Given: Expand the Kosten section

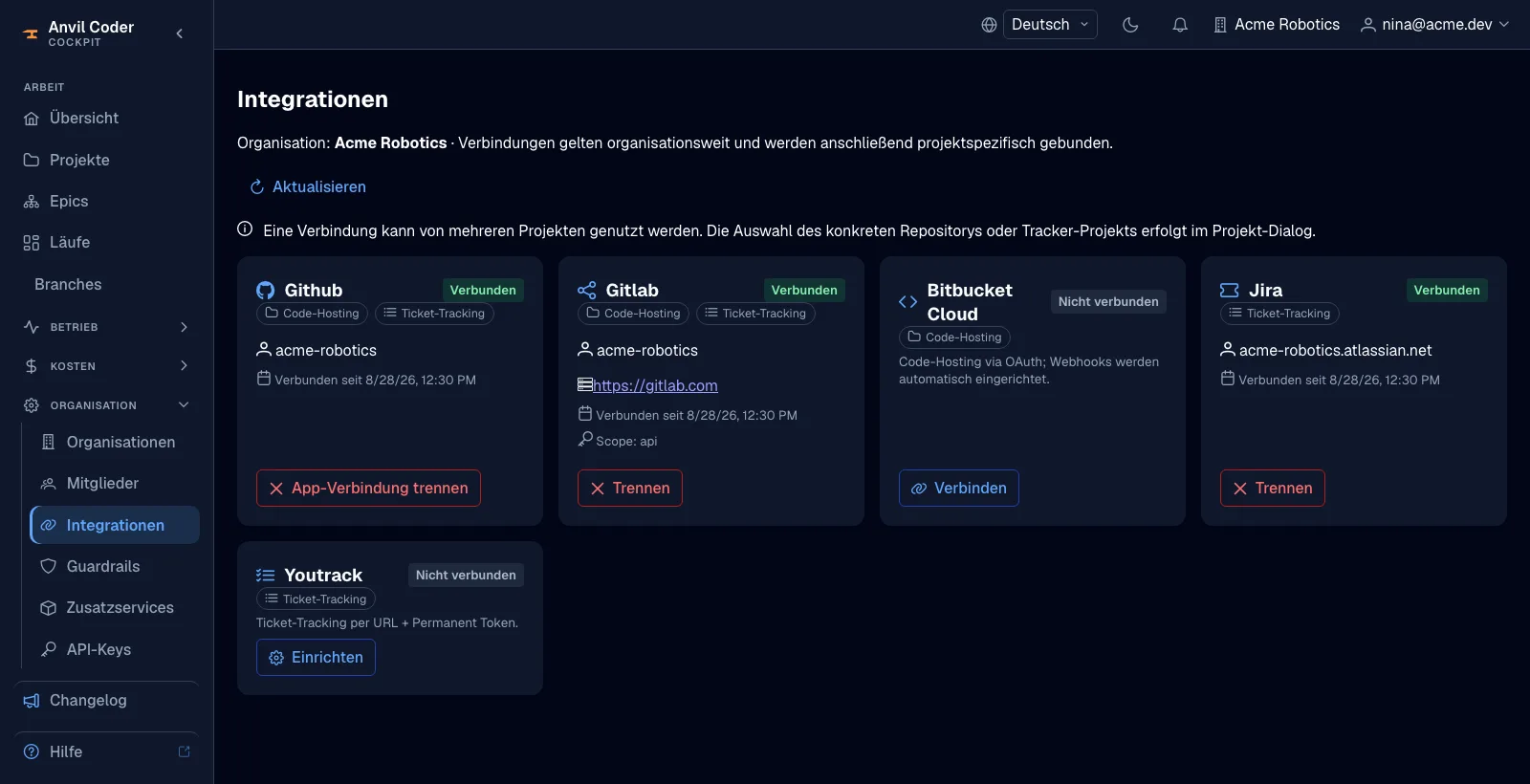Looking at the screenshot, I should [x=107, y=366].
